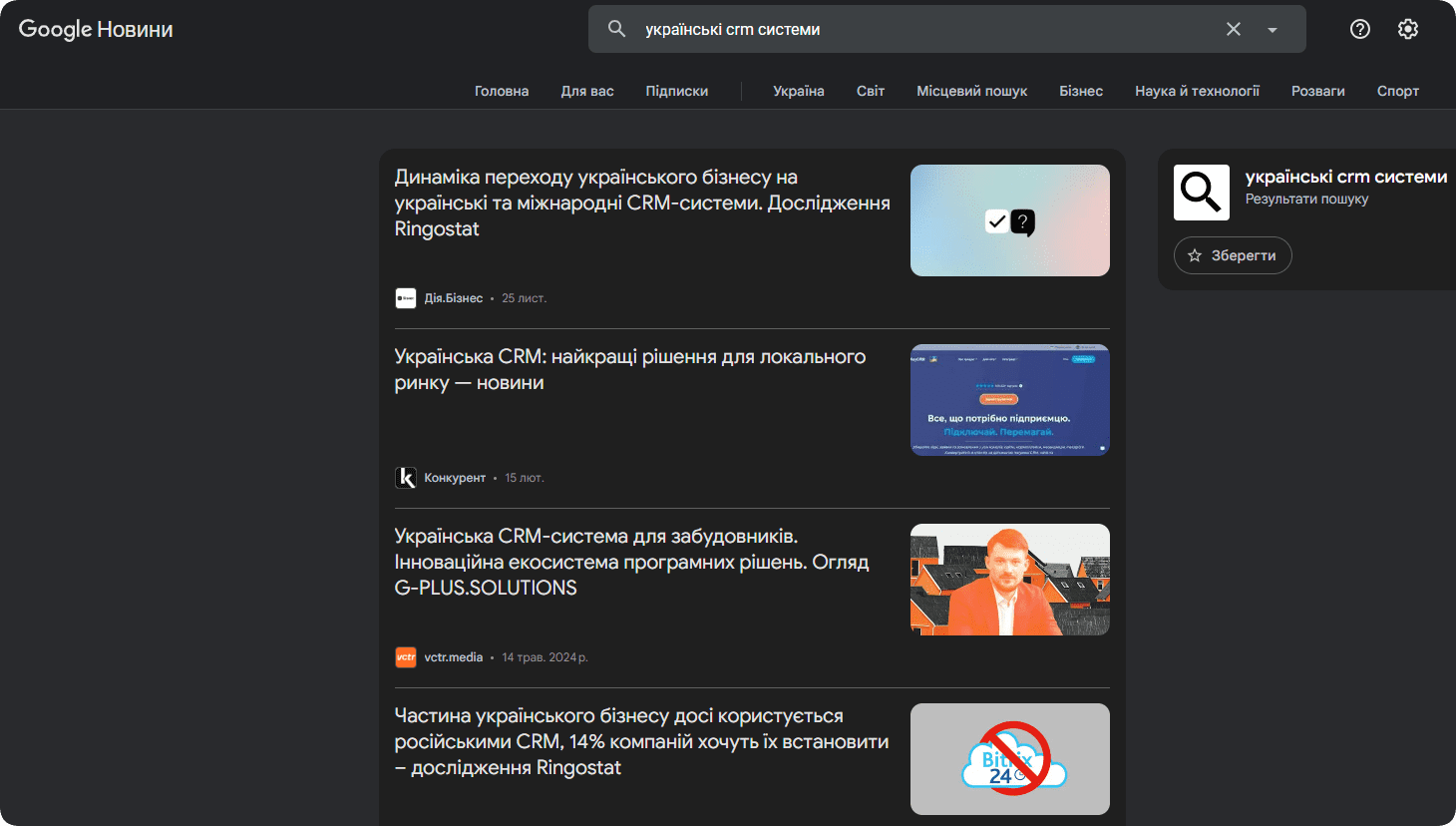Open the Спорт tab
The image size is (1456, 826).
pyautogui.click(x=1398, y=91)
